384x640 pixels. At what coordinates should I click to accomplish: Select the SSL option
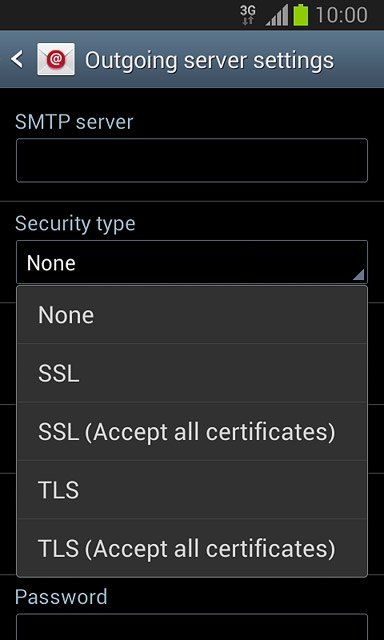tap(192, 373)
